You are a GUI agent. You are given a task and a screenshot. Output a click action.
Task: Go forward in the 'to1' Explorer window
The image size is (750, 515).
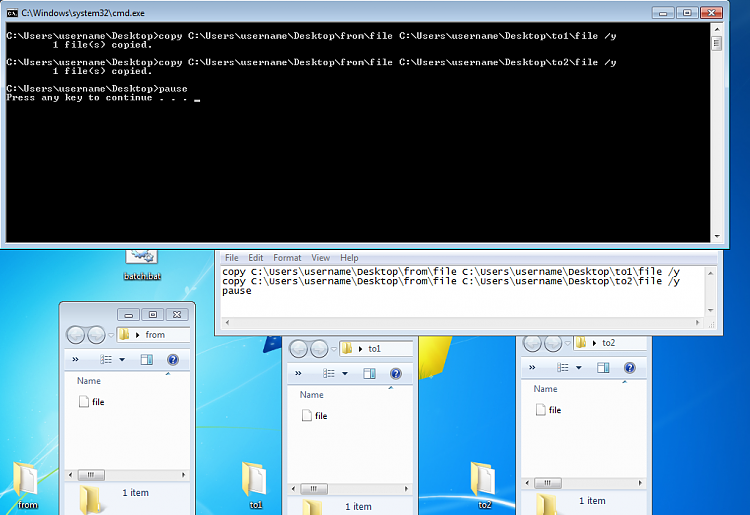point(319,349)
